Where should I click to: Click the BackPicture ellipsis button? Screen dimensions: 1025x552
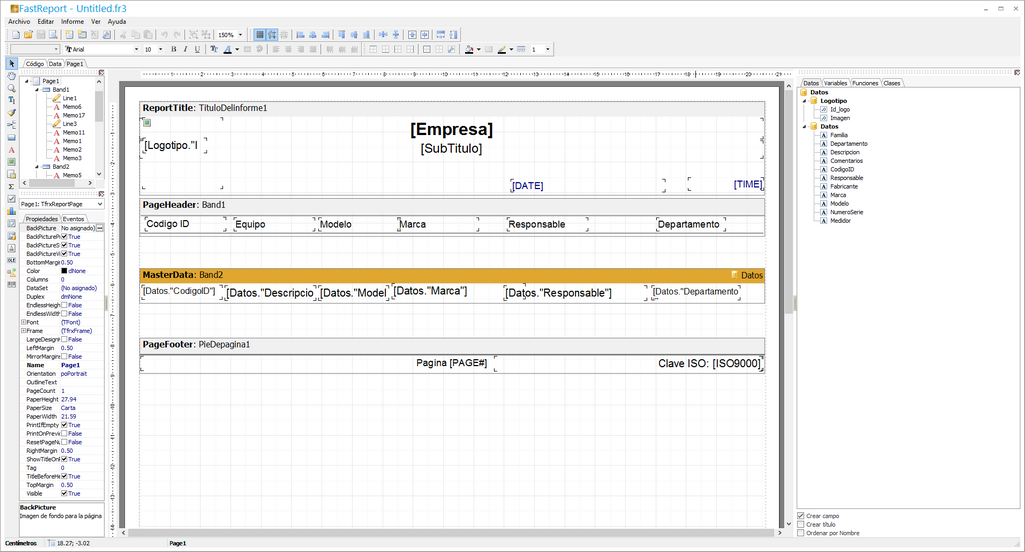pos(99,228)
